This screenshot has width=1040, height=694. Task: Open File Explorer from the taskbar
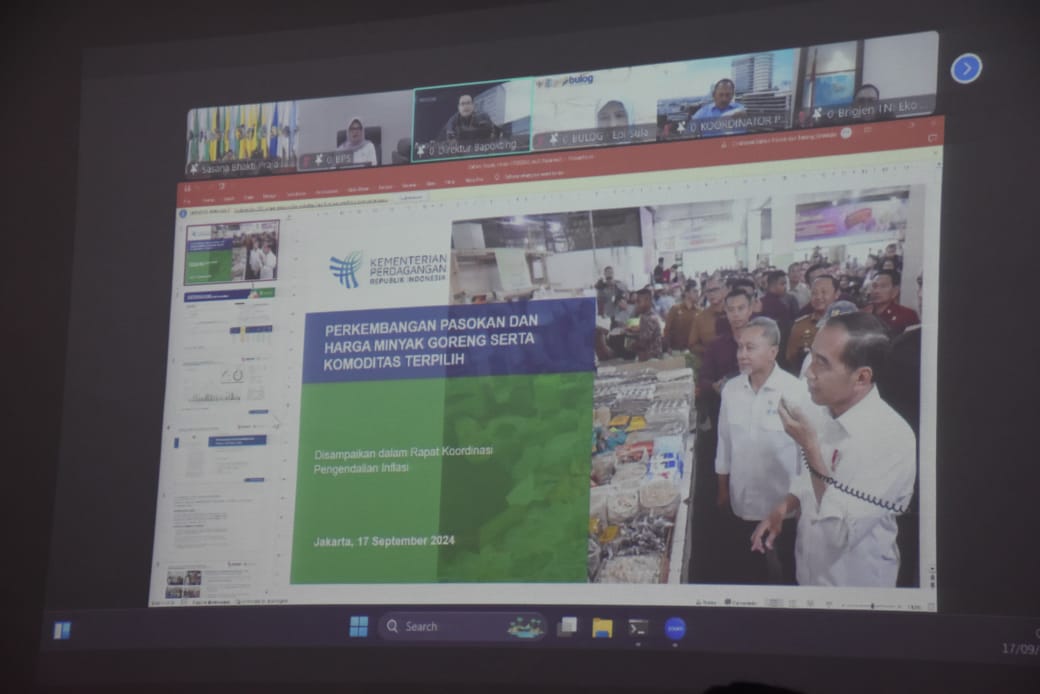point(602,627)
